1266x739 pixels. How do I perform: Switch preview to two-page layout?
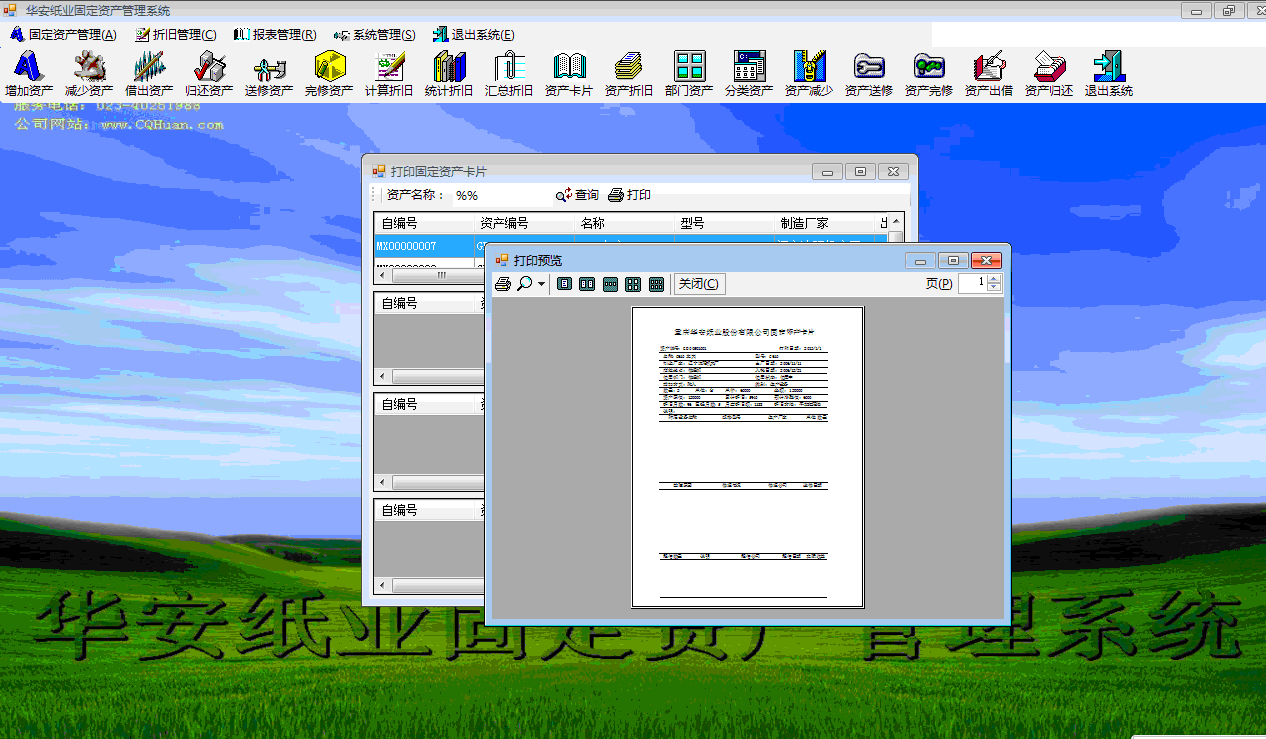(x=587, y=284)
